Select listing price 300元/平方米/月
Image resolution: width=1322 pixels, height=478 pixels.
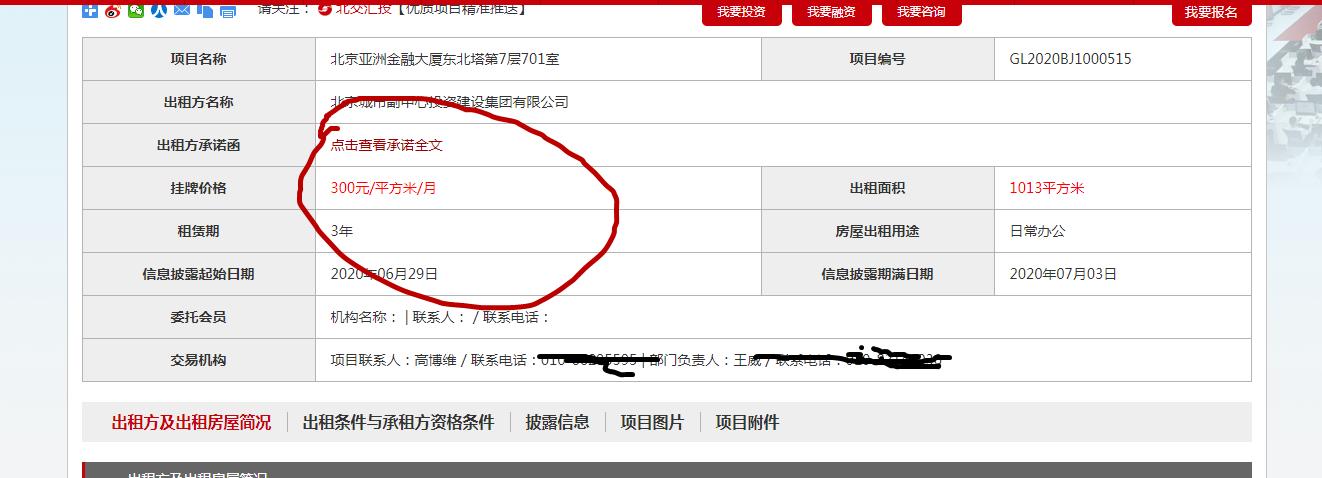tap(383, 188)
